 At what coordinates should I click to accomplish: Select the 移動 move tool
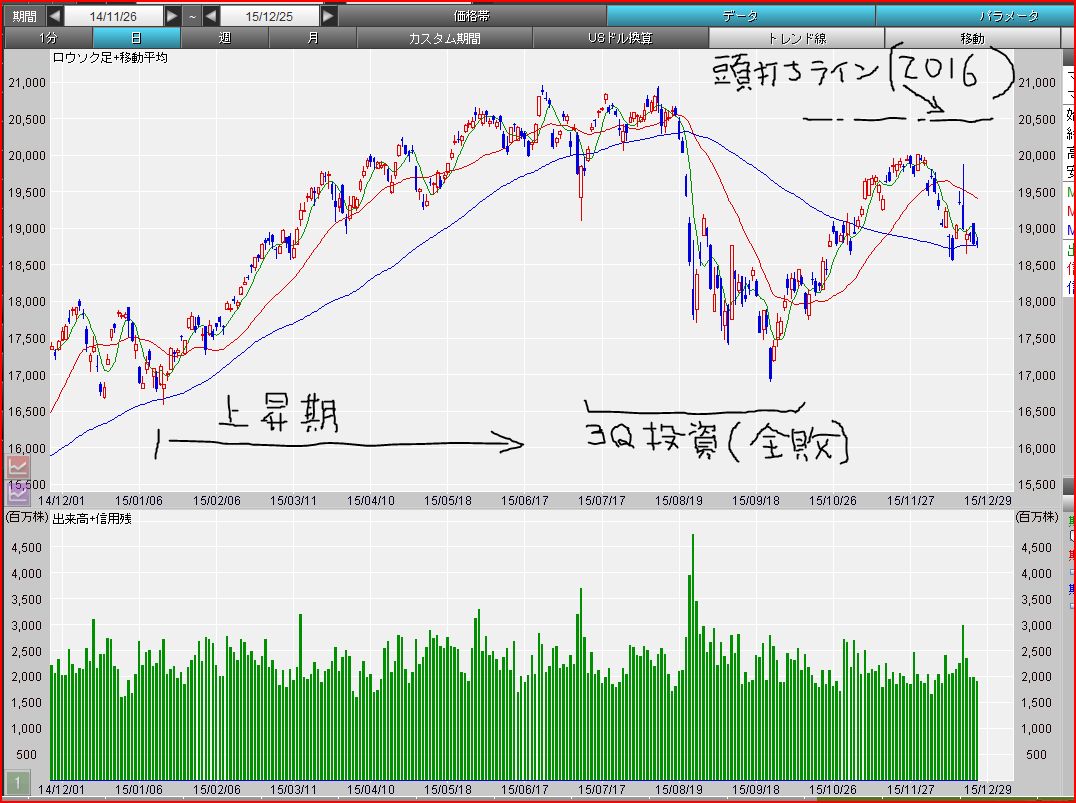(x=972, y=38)
